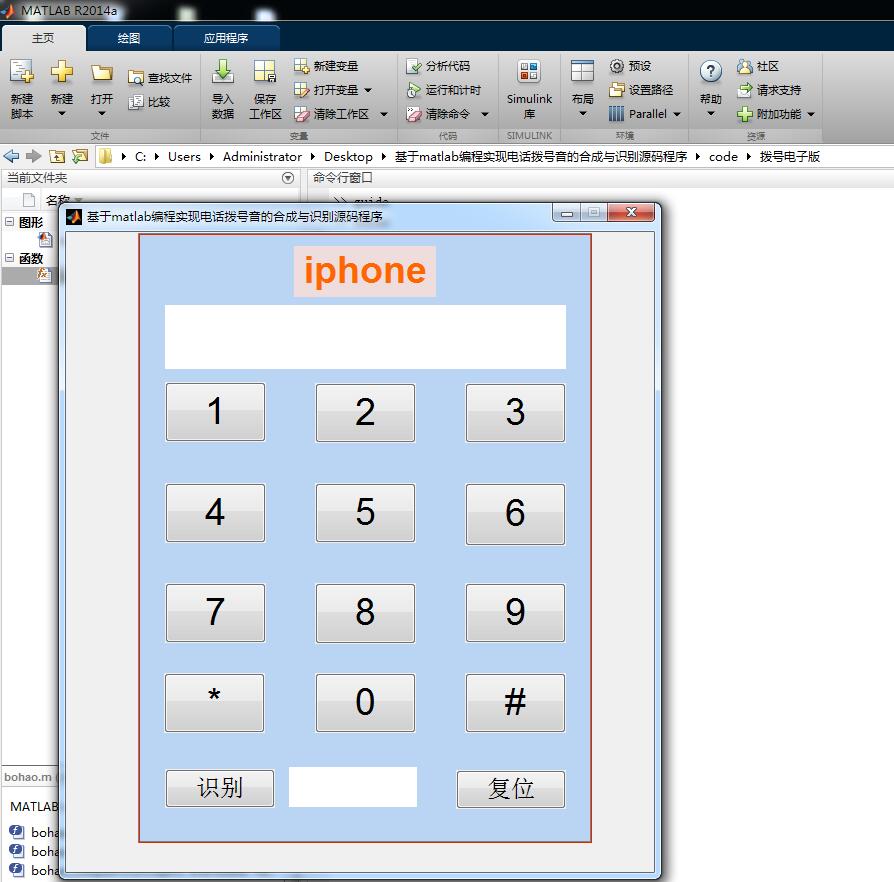Click the yellow plus New (新建) icon
Image resolution: width=894 pixels, height=882 pixels.
tap(62, 72)
